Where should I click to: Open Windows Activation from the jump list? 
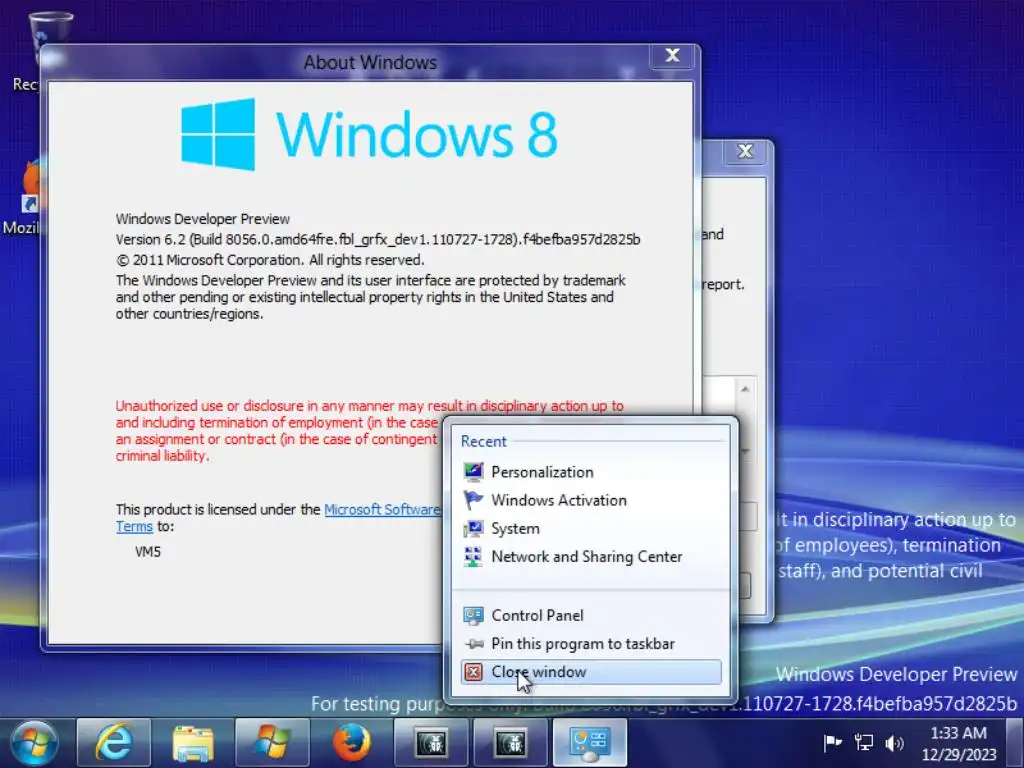point(591,500)
